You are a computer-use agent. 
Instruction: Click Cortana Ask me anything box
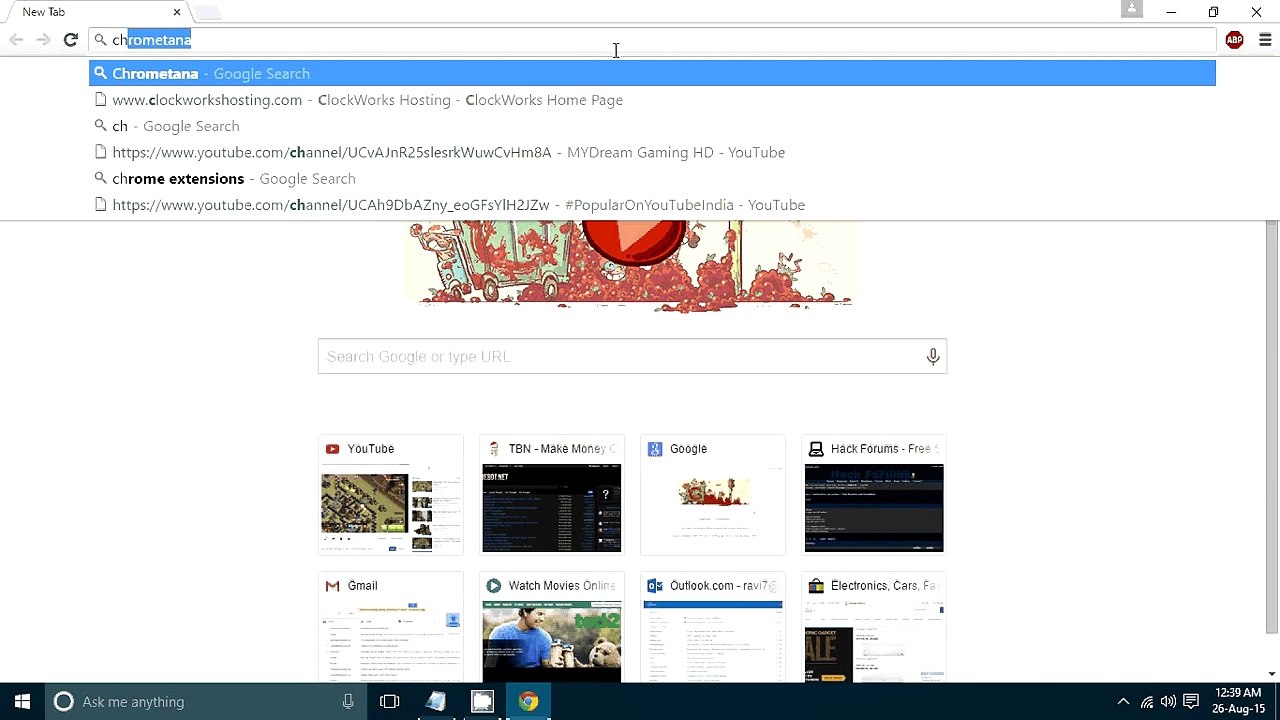[x=205, y=702]
